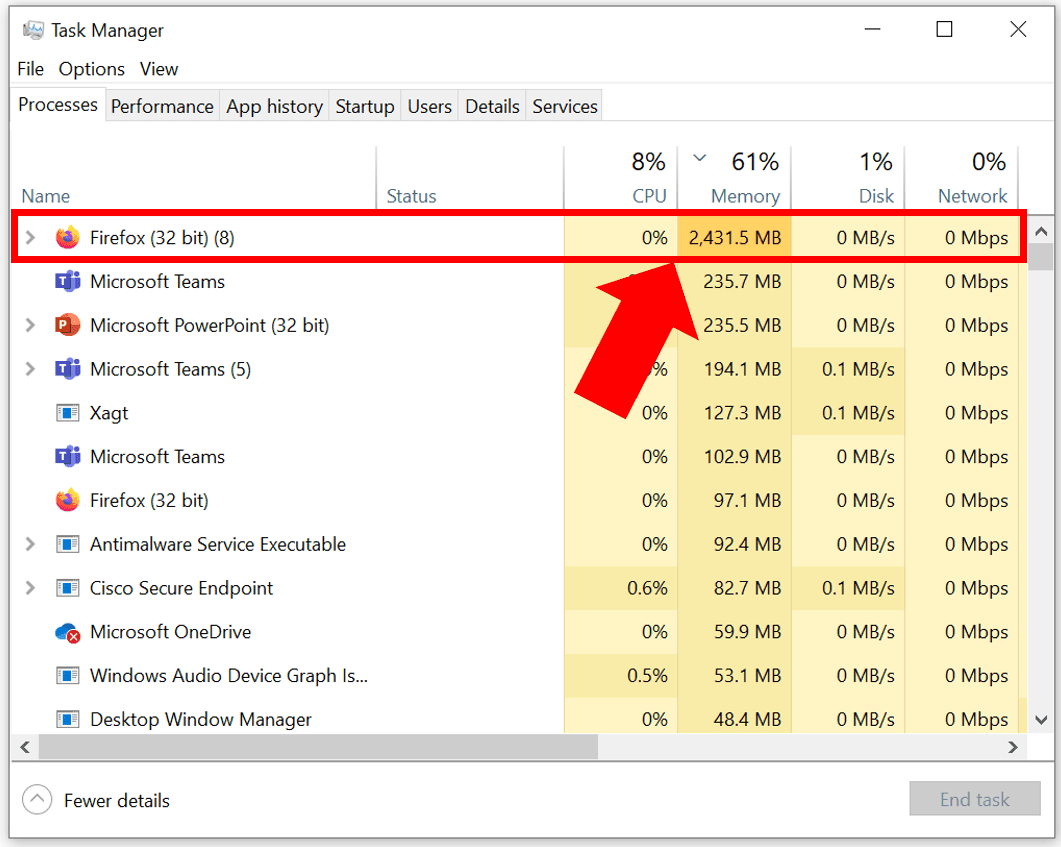Expand the Antimalware Service Executable entry
1061x847 pixels.
[30, 544]
